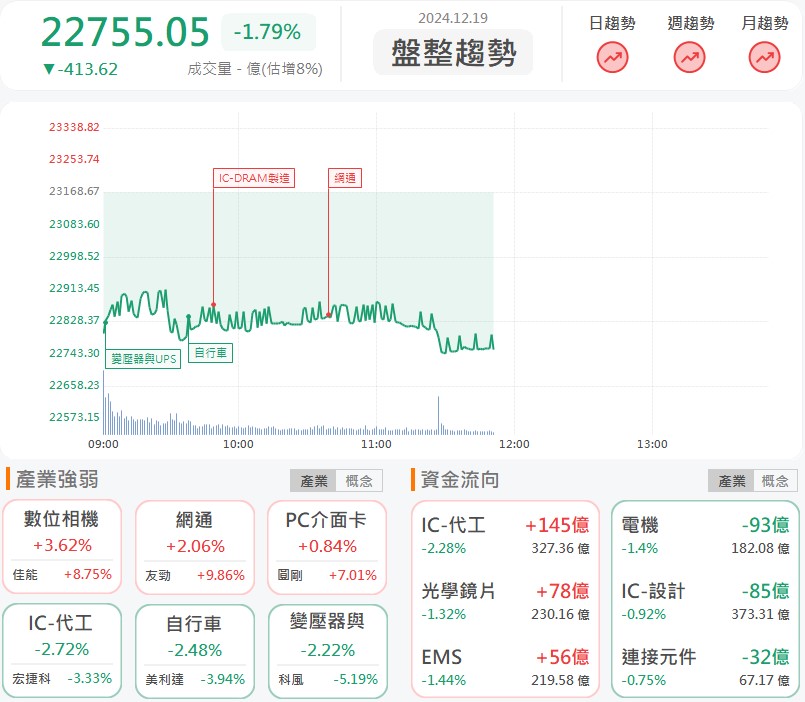
Task: Open the 自行車 industry card
Action: (x=194, y=650)
